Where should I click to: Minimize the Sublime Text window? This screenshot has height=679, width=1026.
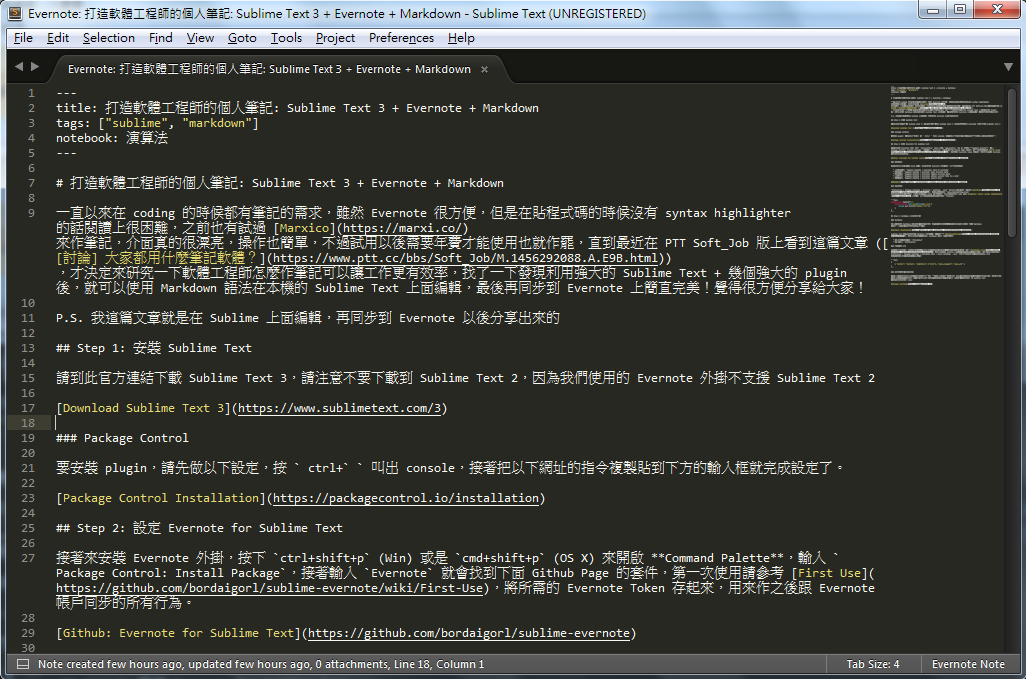(934, 10)
